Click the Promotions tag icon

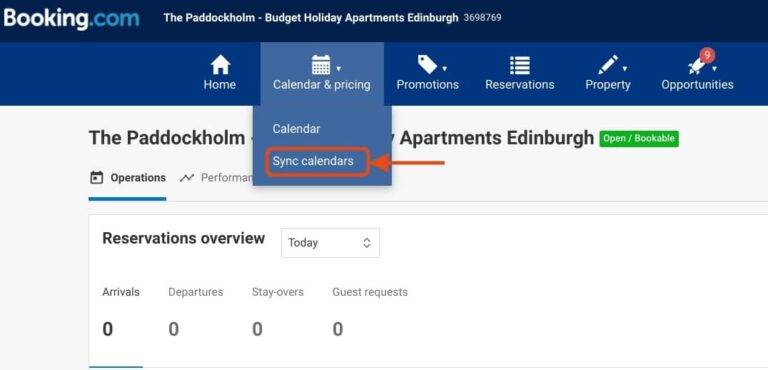[x=427, y=65]
